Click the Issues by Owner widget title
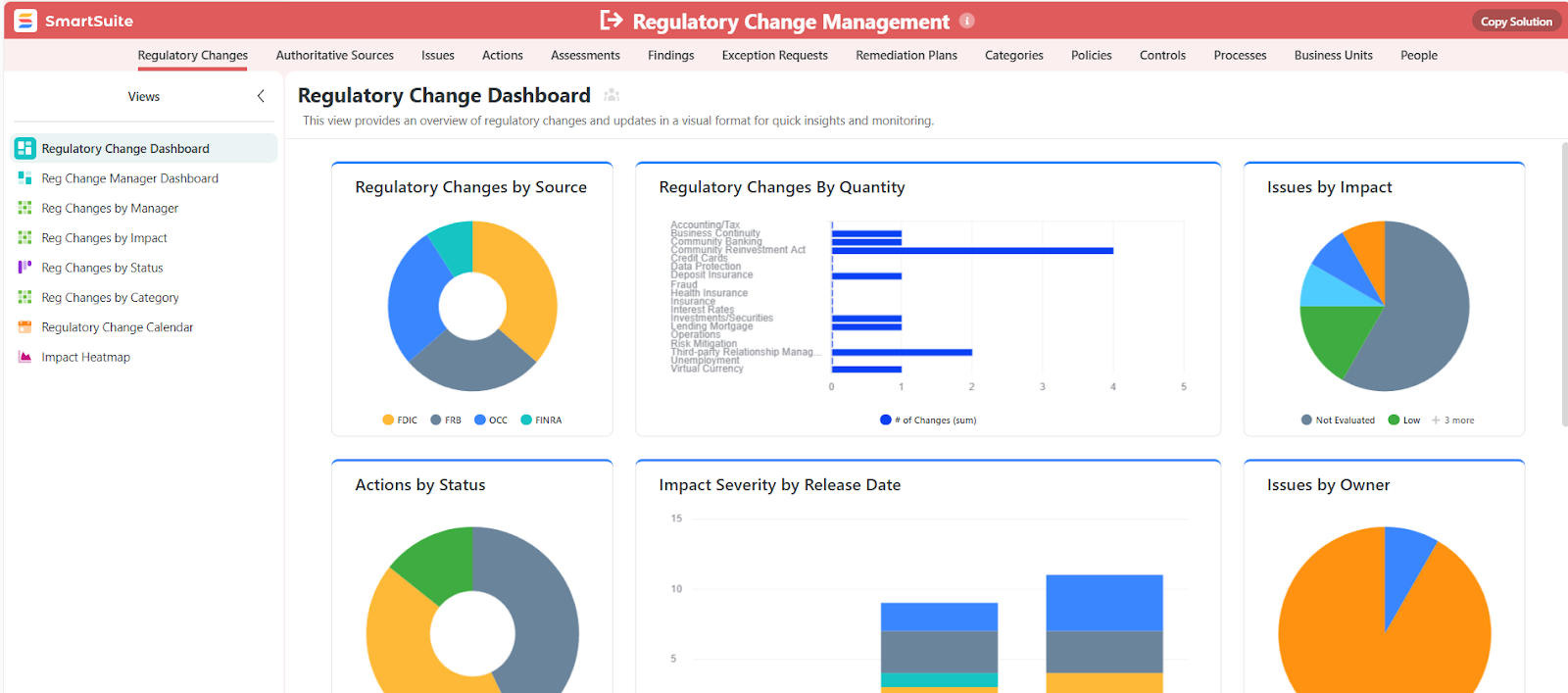Screen dimensions: 1568x693 [1328, 485]
